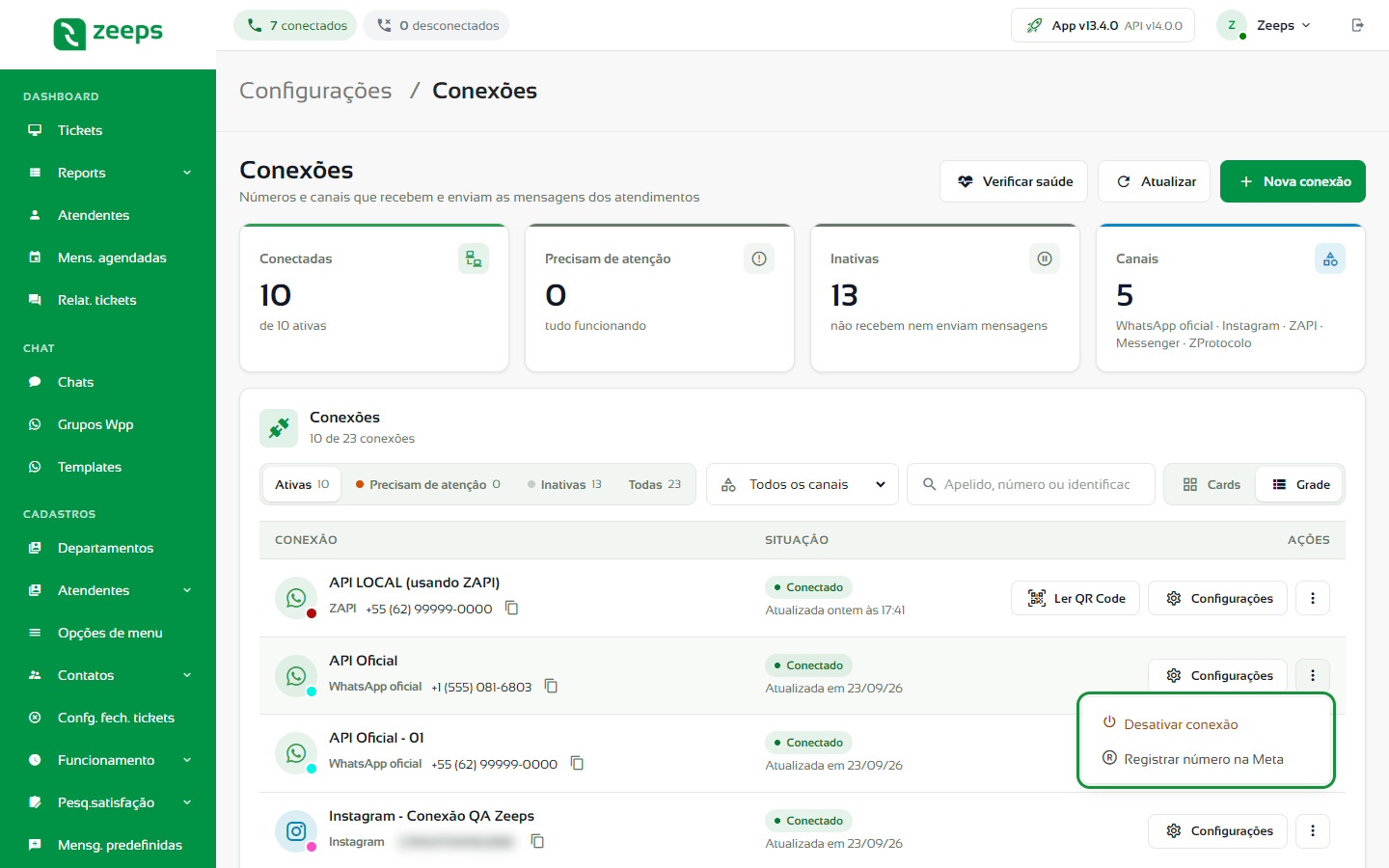
Task: Select the Inativas tab
Action: click(565, 484)
